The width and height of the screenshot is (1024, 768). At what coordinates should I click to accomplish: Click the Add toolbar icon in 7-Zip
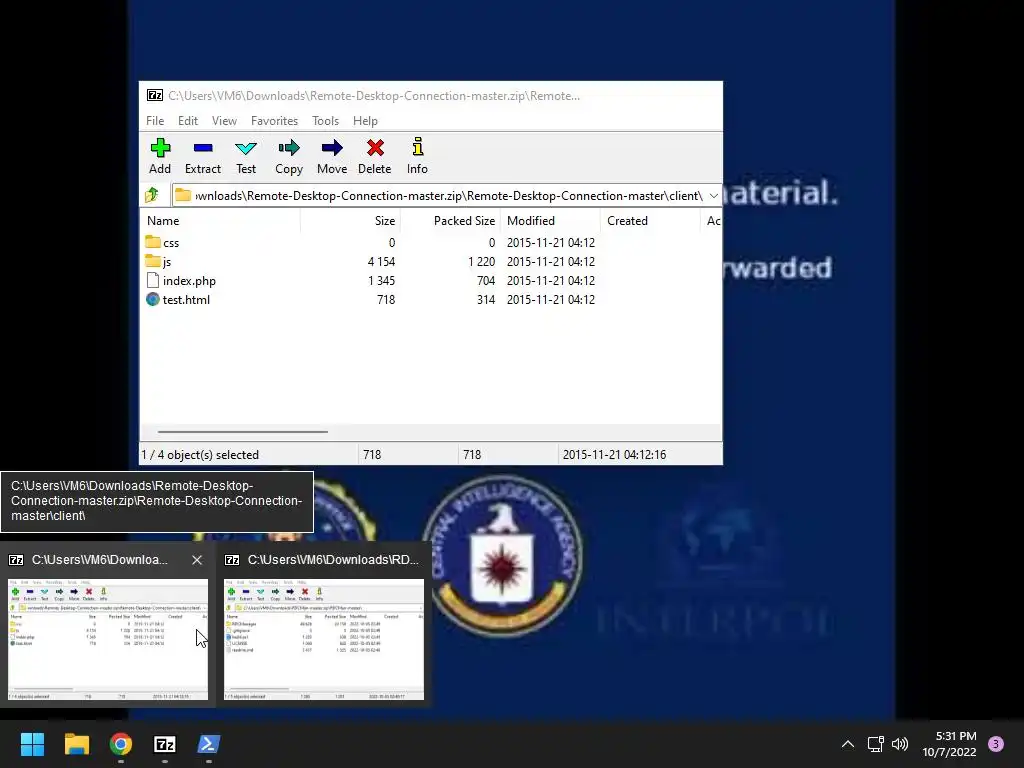(x=160, y=148)
